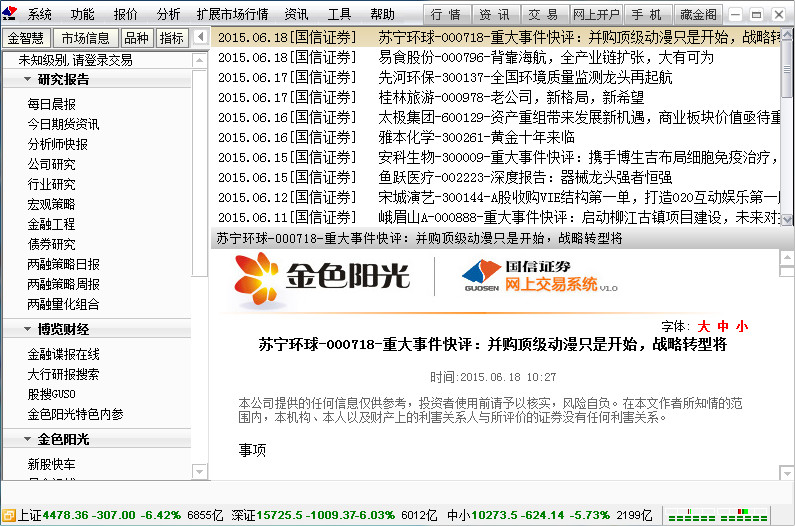
Task: Select the 金智慧 sidebar tab
Action: pos(26,38)
